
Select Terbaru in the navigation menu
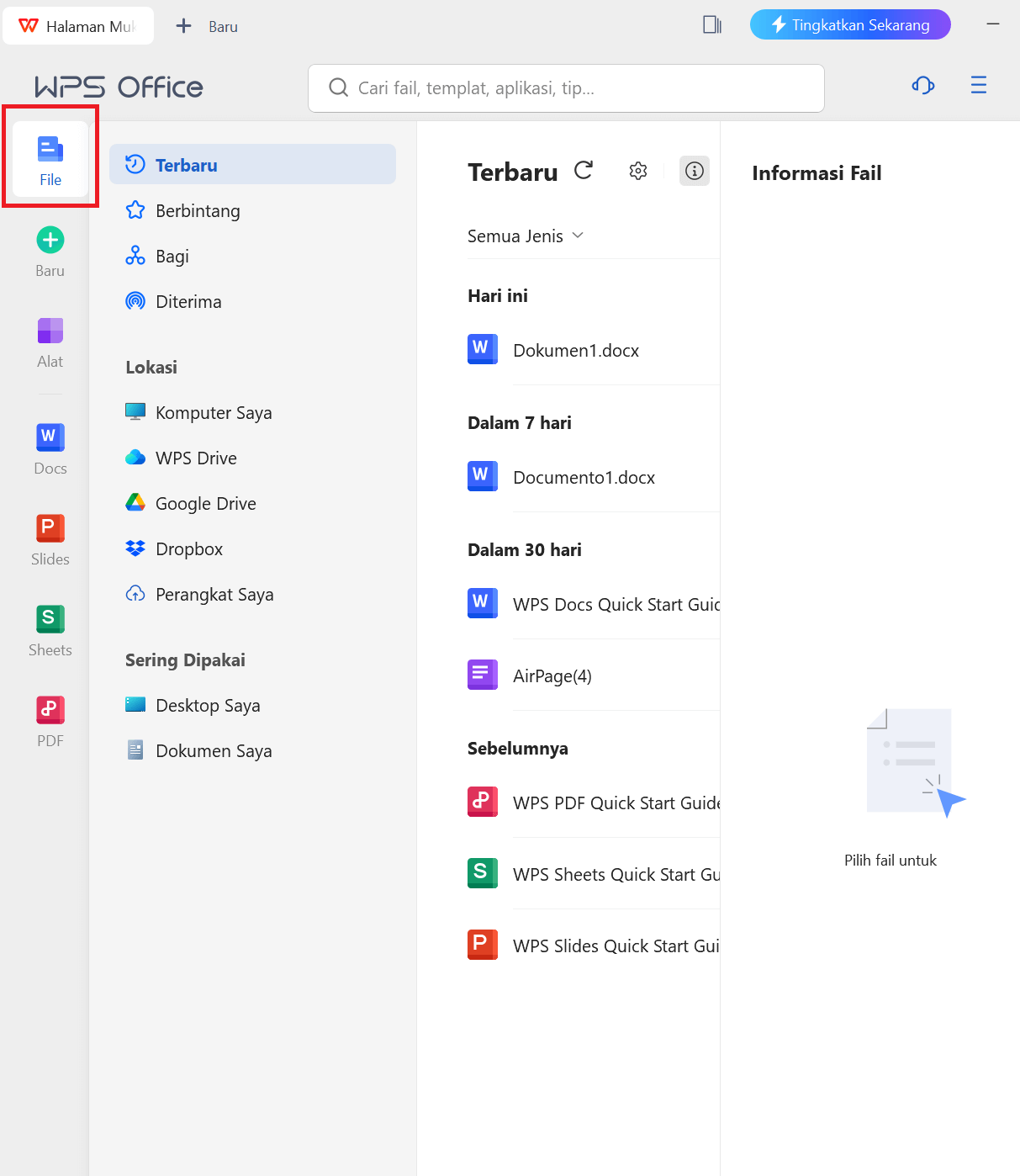(187, 165)
